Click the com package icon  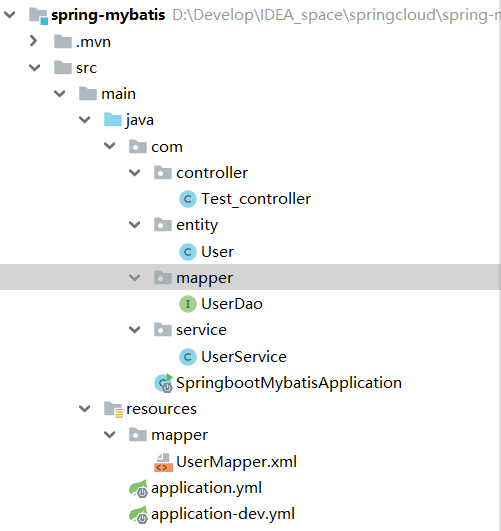(138, 147)
